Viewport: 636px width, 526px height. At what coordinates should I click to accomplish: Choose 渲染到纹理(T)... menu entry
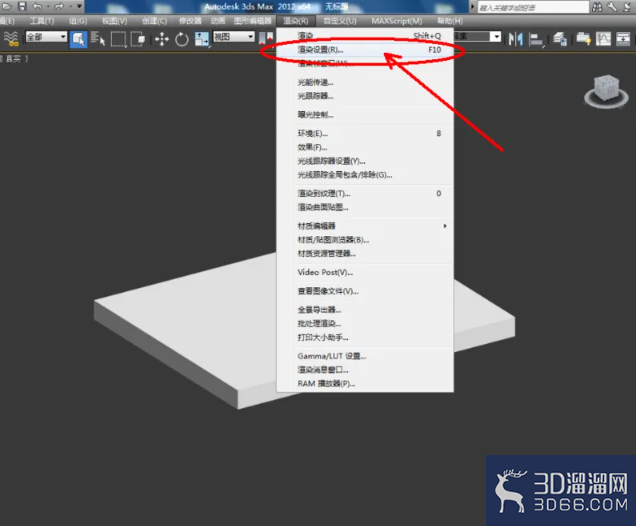pos(365,193)
